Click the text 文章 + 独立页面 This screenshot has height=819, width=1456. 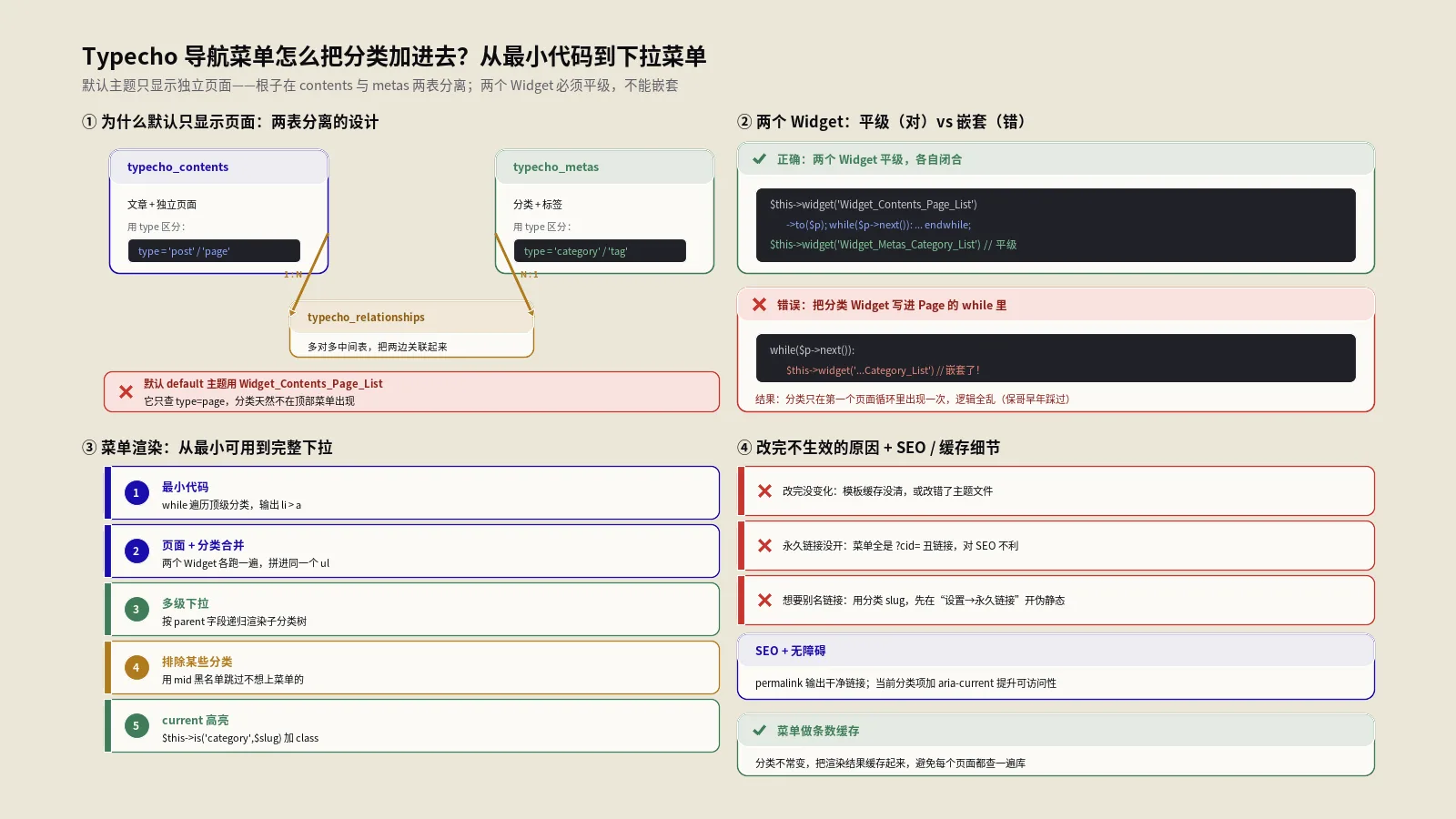162,205
